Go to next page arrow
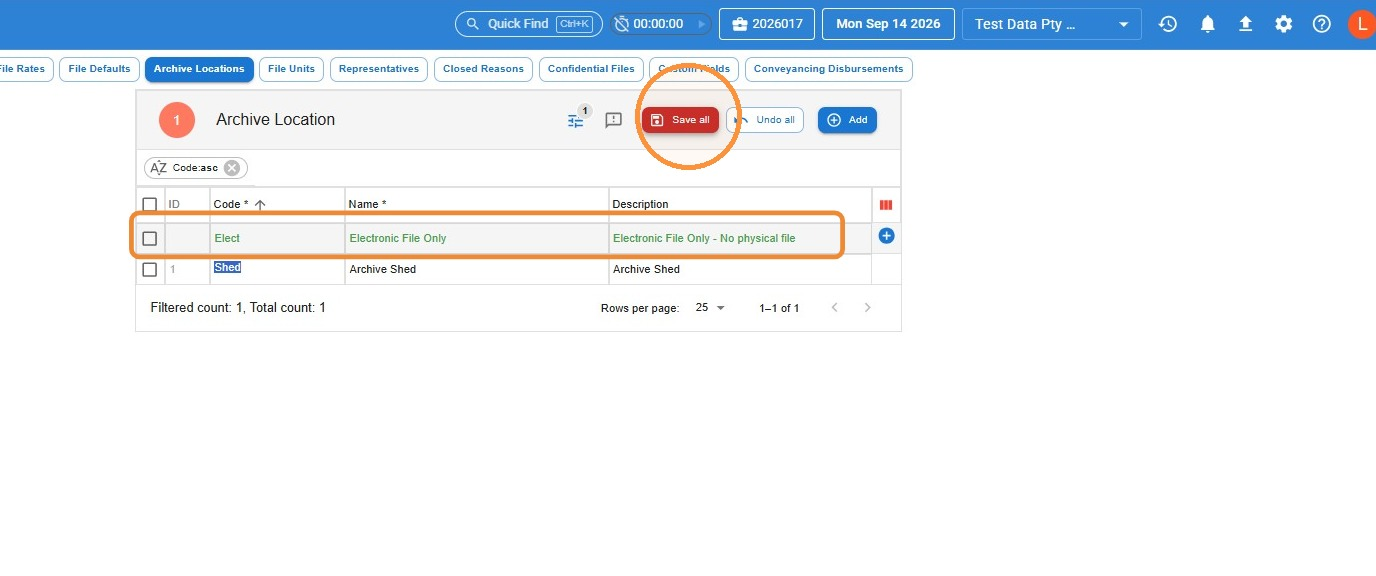Screen dimensions: 1376x576 868,308
